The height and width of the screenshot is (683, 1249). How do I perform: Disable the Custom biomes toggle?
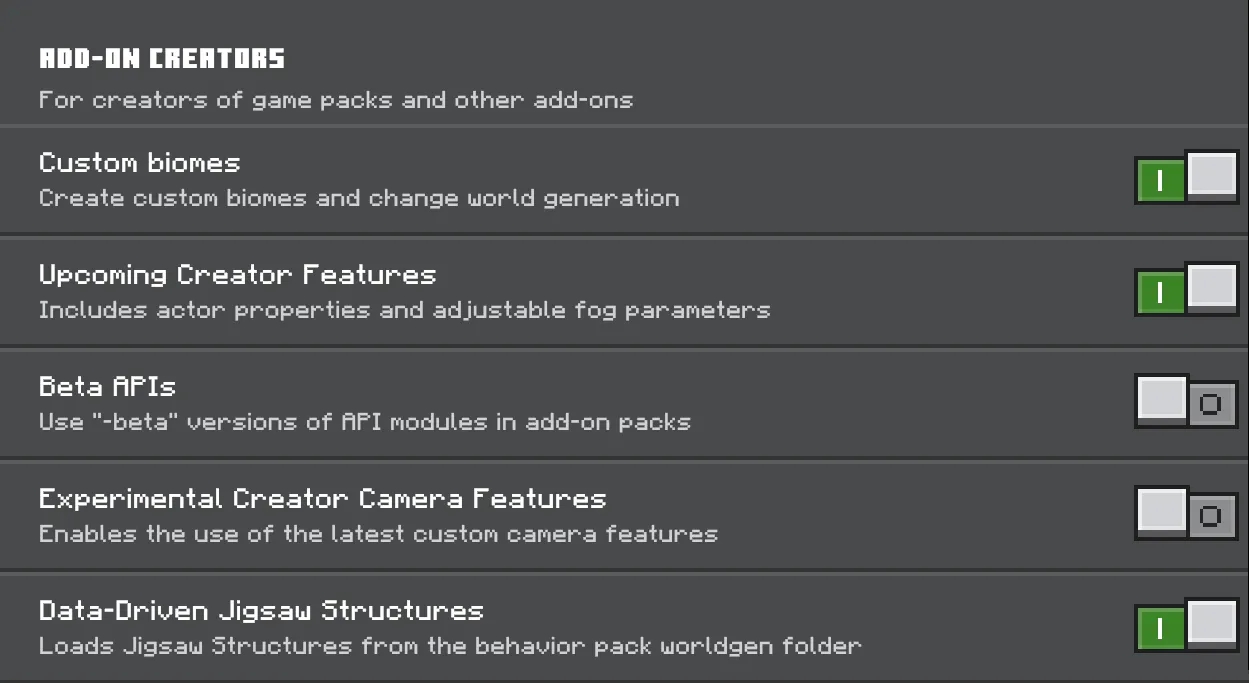click(x=1187, y=178)
